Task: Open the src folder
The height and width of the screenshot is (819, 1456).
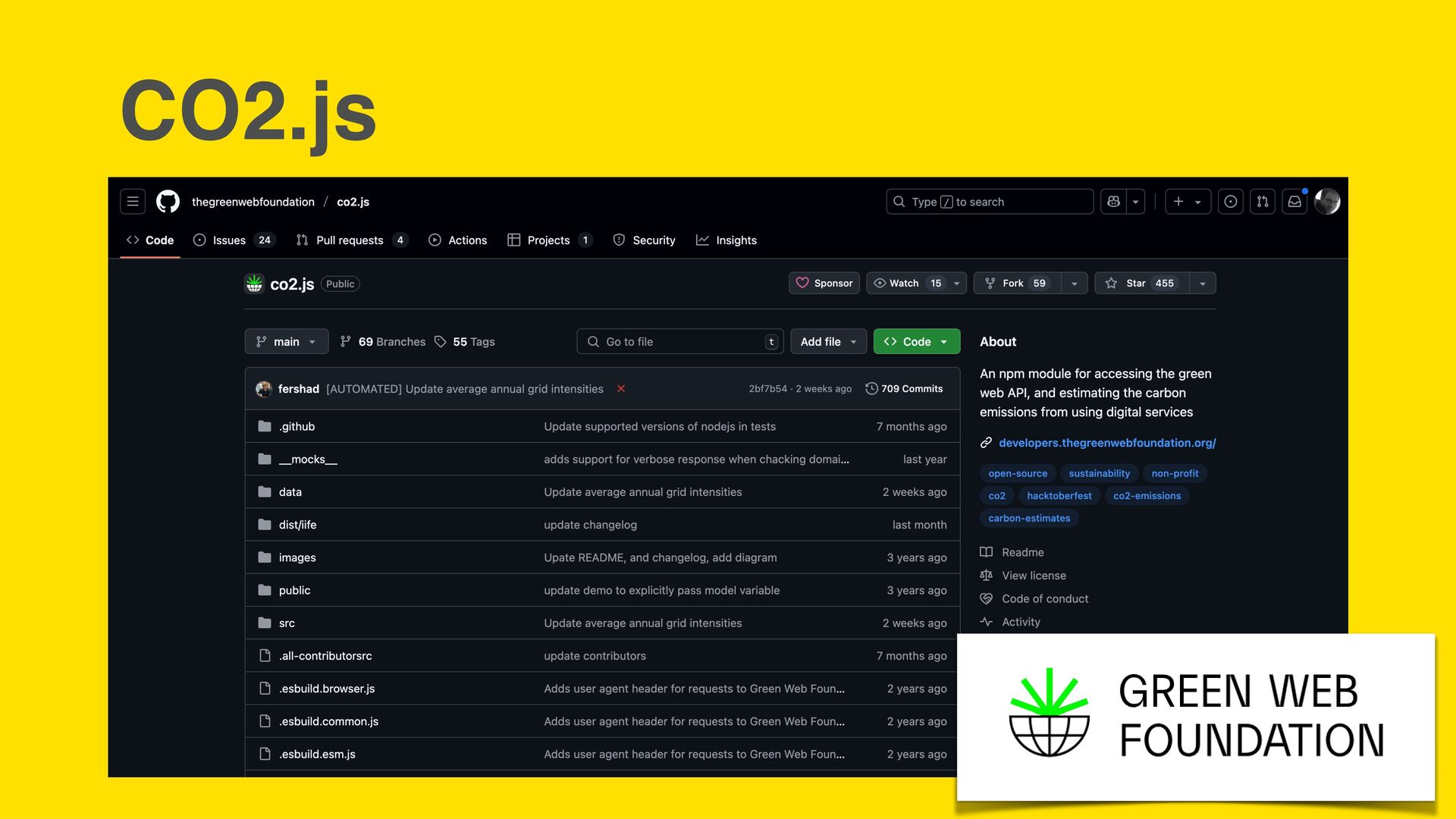Action: [287, 623]
